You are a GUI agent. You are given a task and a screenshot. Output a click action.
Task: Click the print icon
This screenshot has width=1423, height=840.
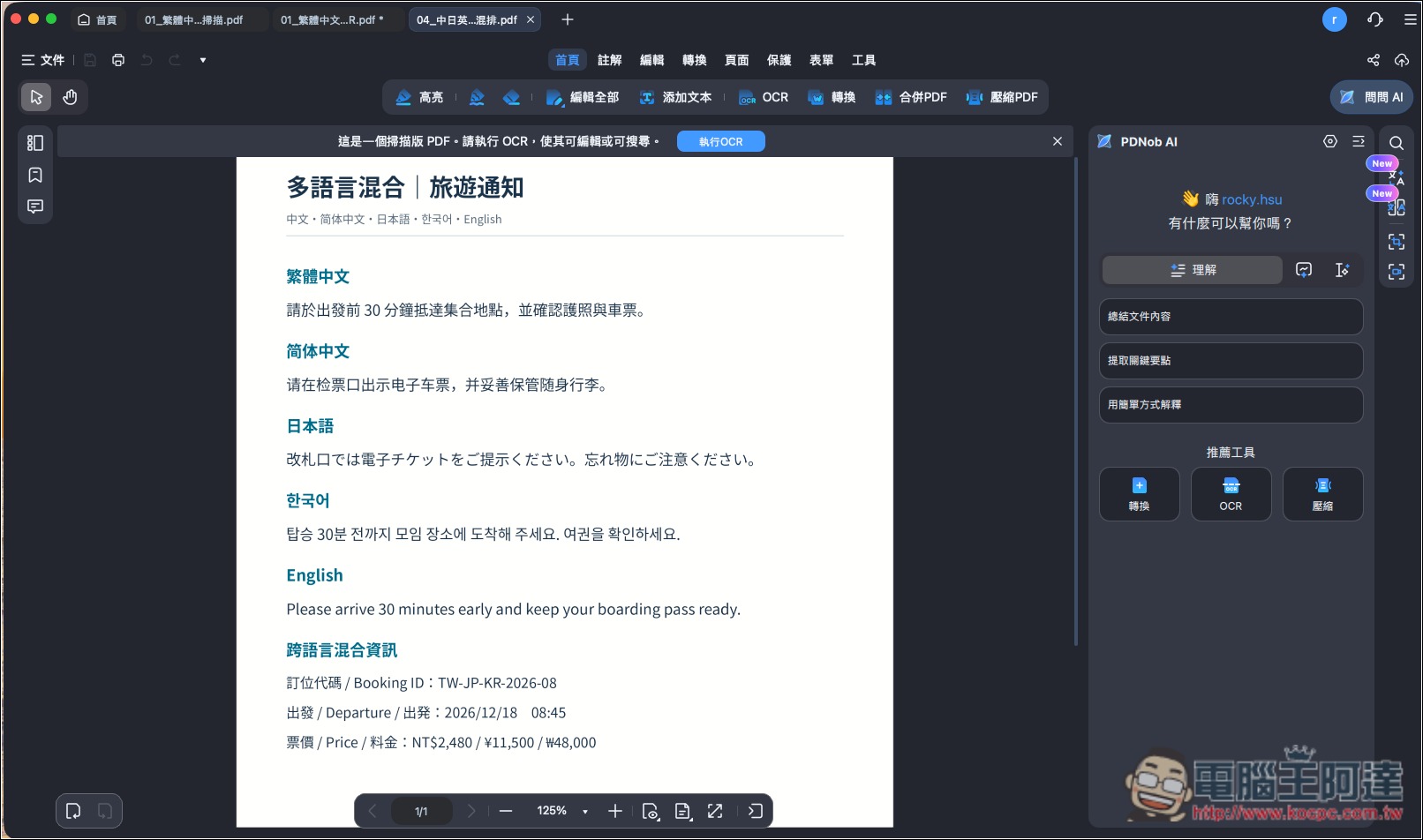point(118,60)
